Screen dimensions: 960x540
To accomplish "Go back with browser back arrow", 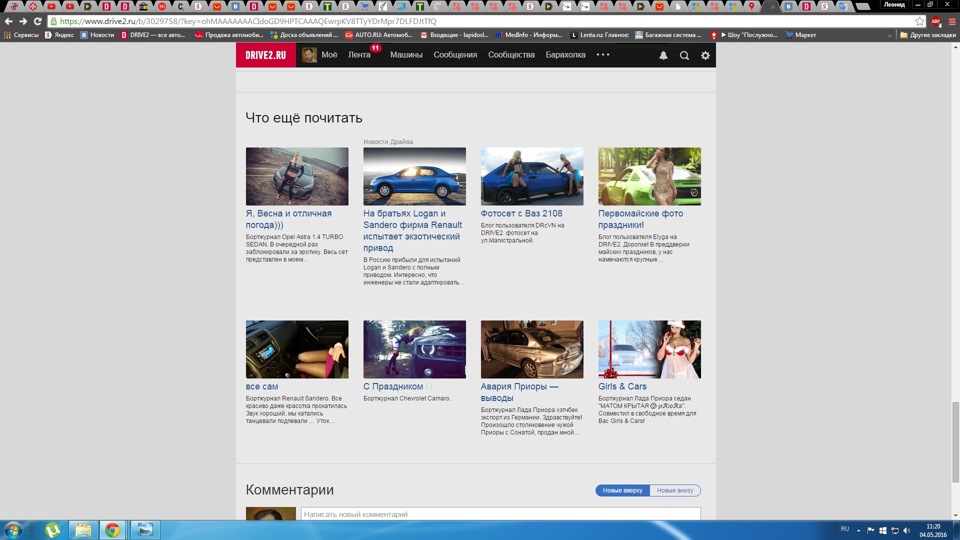I will [9, 21].
